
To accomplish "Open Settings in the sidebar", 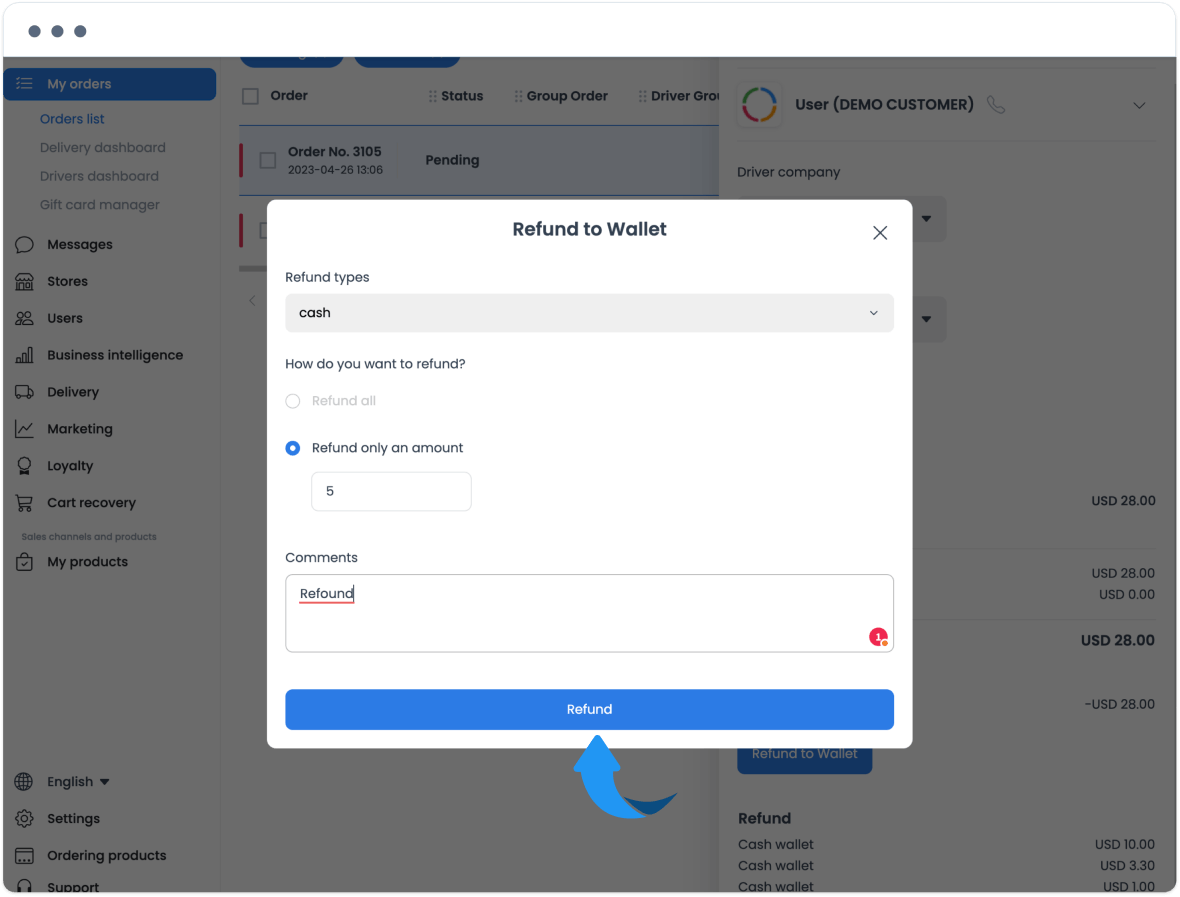I will click(x=74, y=819).
